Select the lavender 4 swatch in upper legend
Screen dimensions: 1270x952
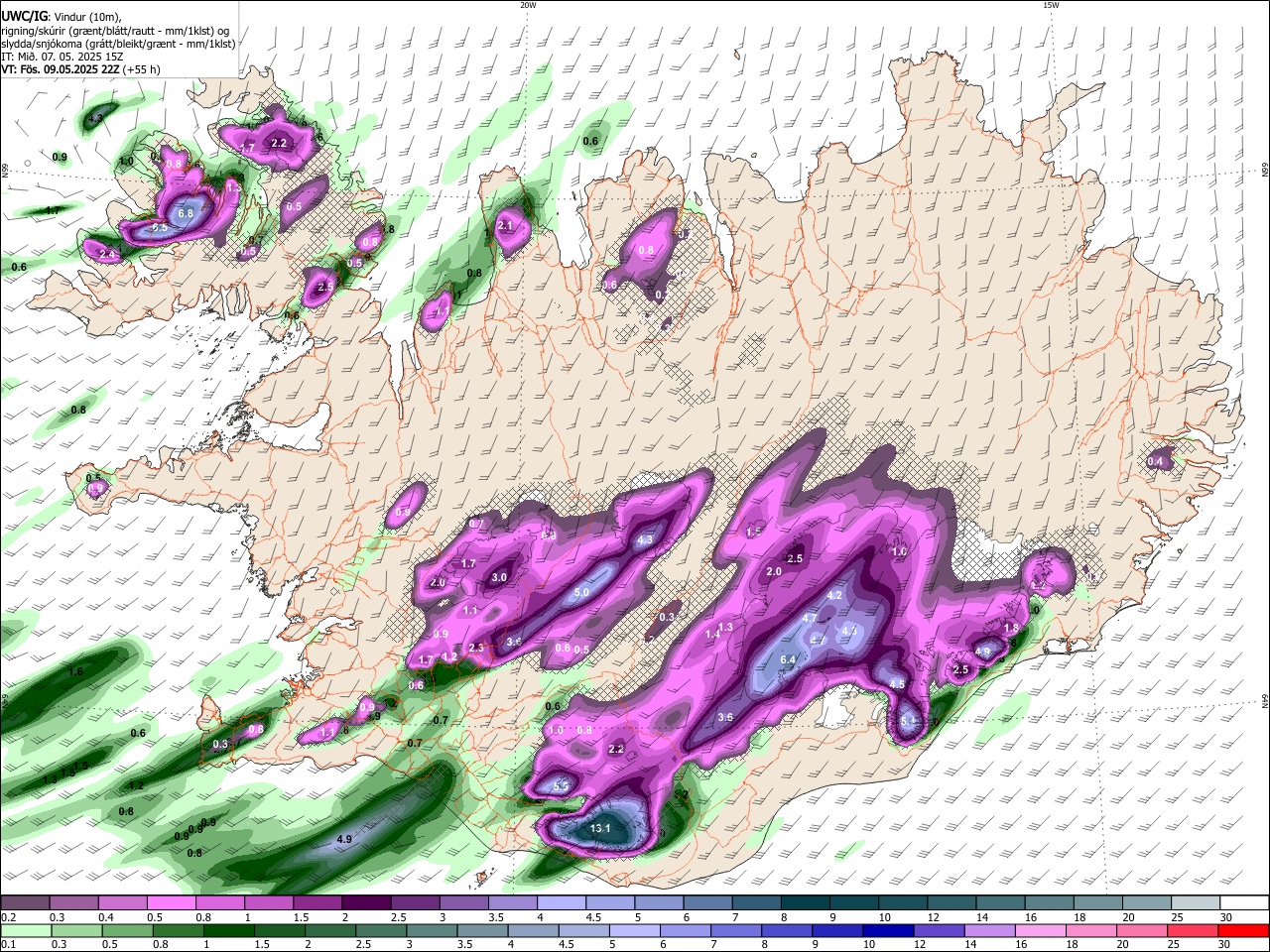(x=560, y=902)
